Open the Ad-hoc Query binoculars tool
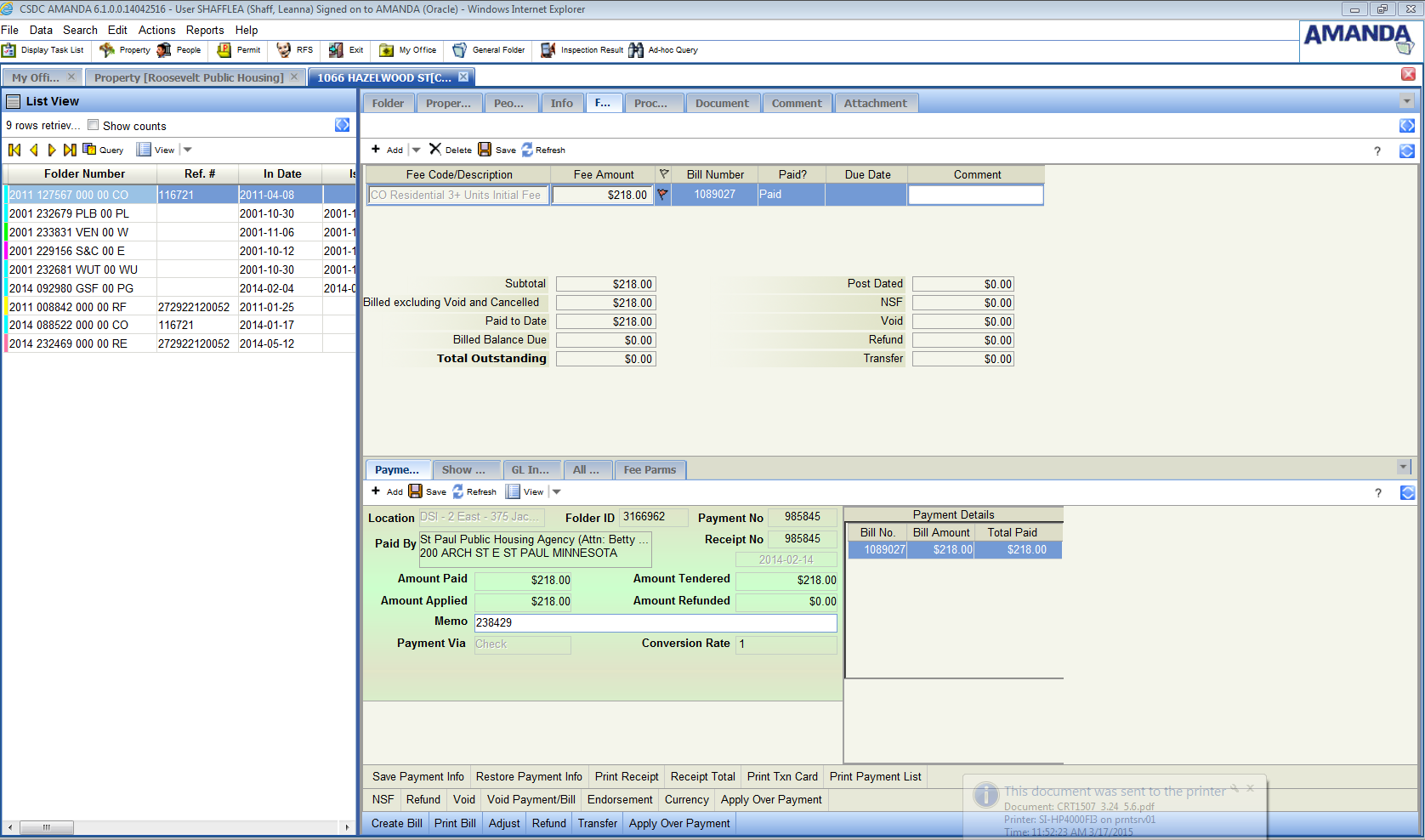Viewport: 1425px width, 840px height. (636, 50)
